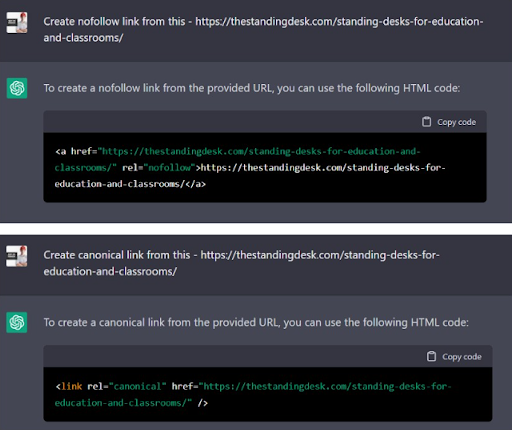Click the white anchor text URL in code

pyautogui.click(x=250, y=176)
